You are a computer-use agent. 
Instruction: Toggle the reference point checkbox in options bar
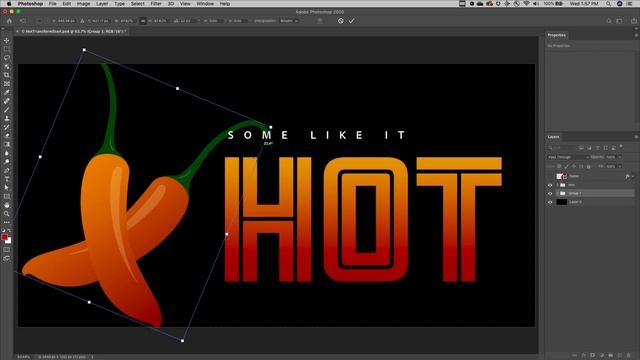pyautogui.click(x=39, y=21)
